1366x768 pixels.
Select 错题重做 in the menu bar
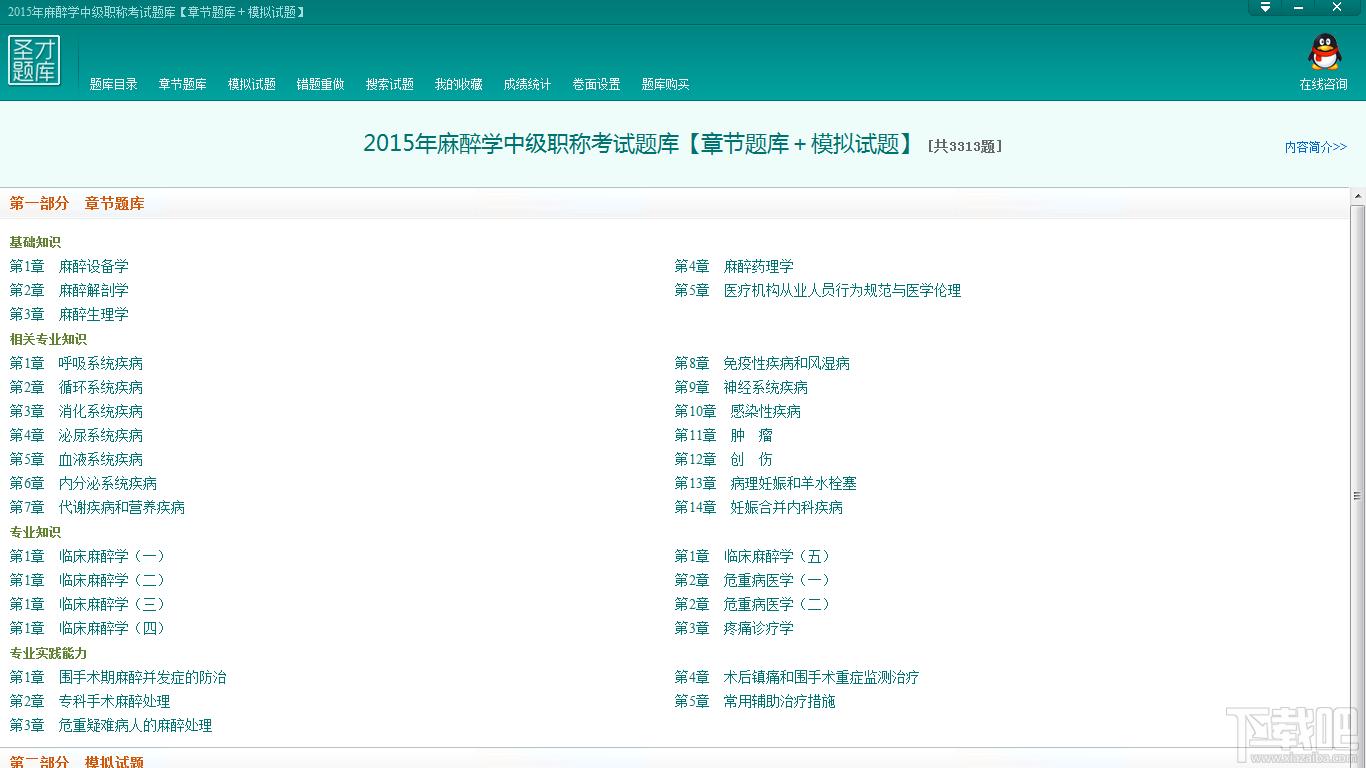321,84
